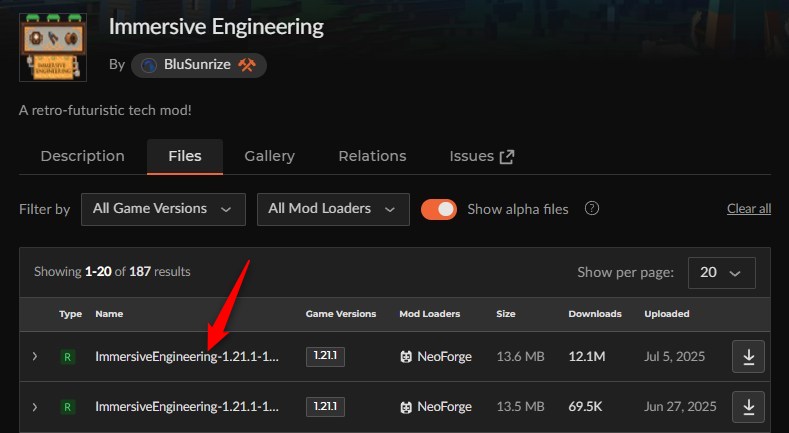Viewport: 789px width, 433px height.
Task: Select the Files tab
Action: (185, 156)
